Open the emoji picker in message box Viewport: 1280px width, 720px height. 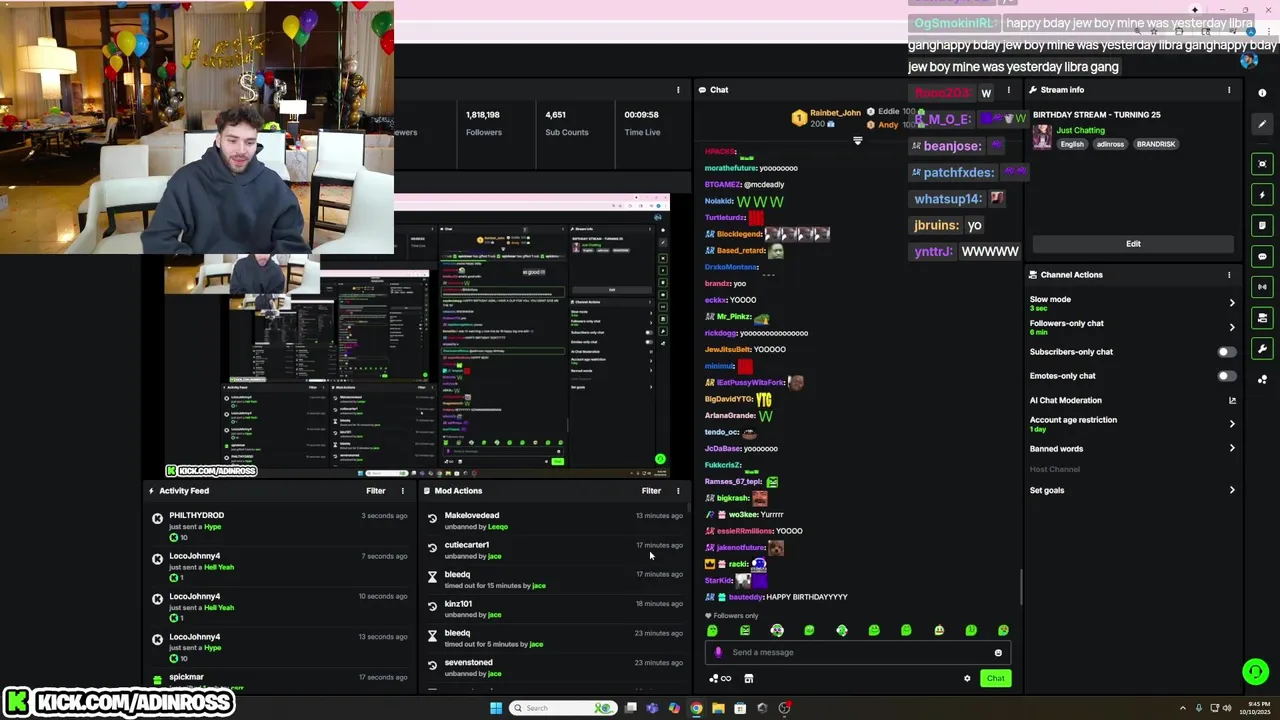tap(998, 653)
